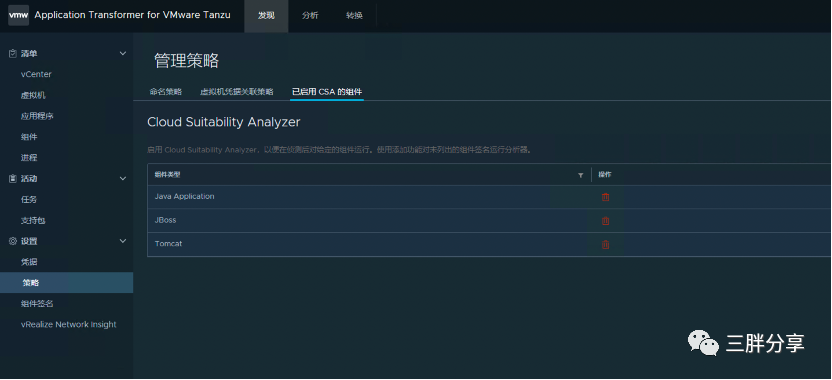Click the 设置 gear icon in sidebar

point(13,241)
